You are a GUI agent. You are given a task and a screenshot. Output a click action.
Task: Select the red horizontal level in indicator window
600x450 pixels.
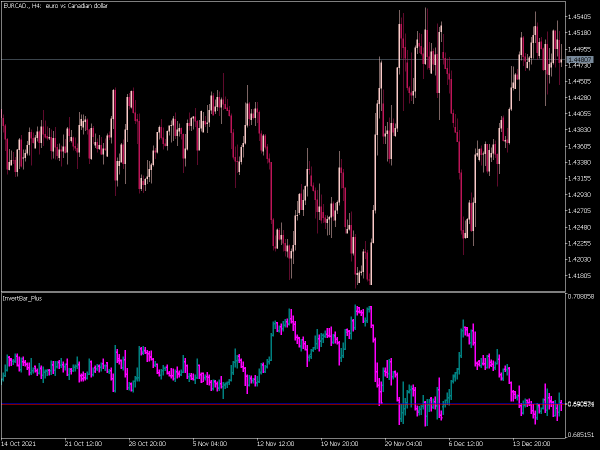(x=283, y=404)
